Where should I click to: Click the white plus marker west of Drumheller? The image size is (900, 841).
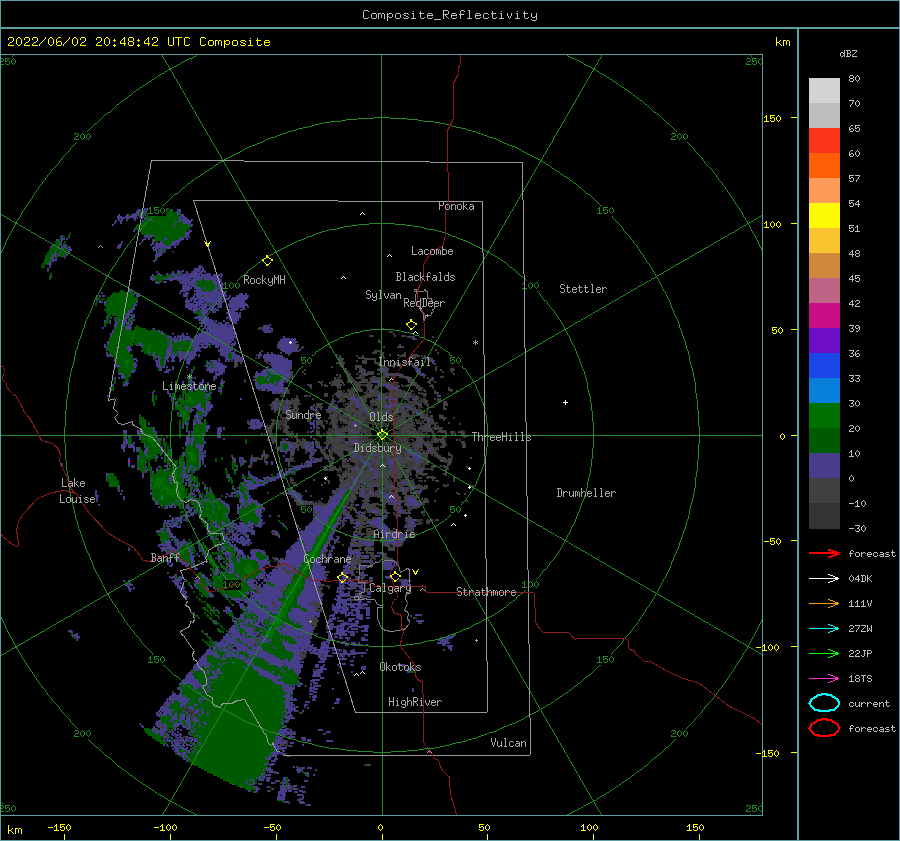click(565, 402)
